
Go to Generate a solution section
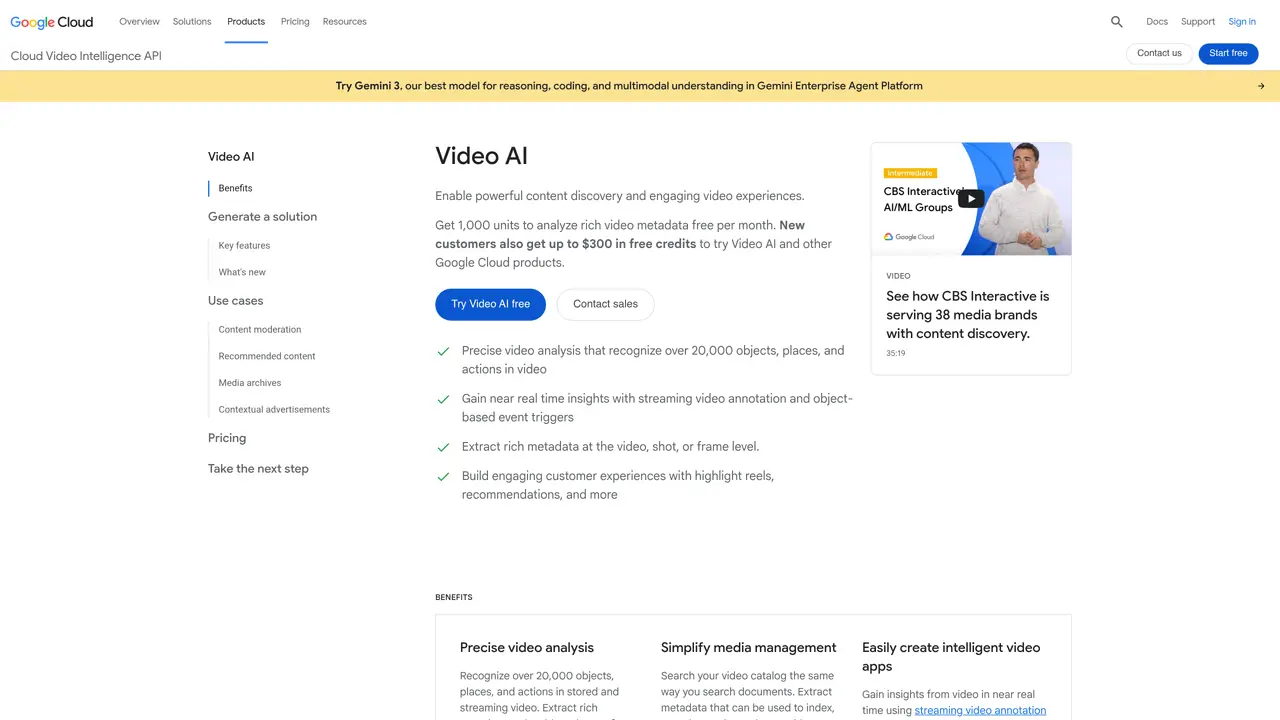pos(262,217)
